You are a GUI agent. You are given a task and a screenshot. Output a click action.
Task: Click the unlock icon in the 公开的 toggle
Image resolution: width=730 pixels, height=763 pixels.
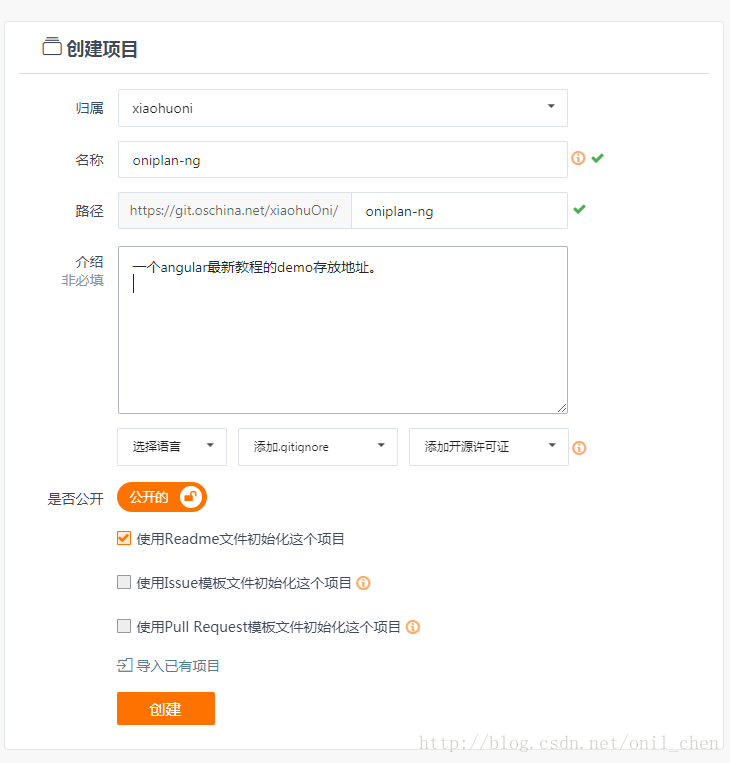(x=191, y=497)
